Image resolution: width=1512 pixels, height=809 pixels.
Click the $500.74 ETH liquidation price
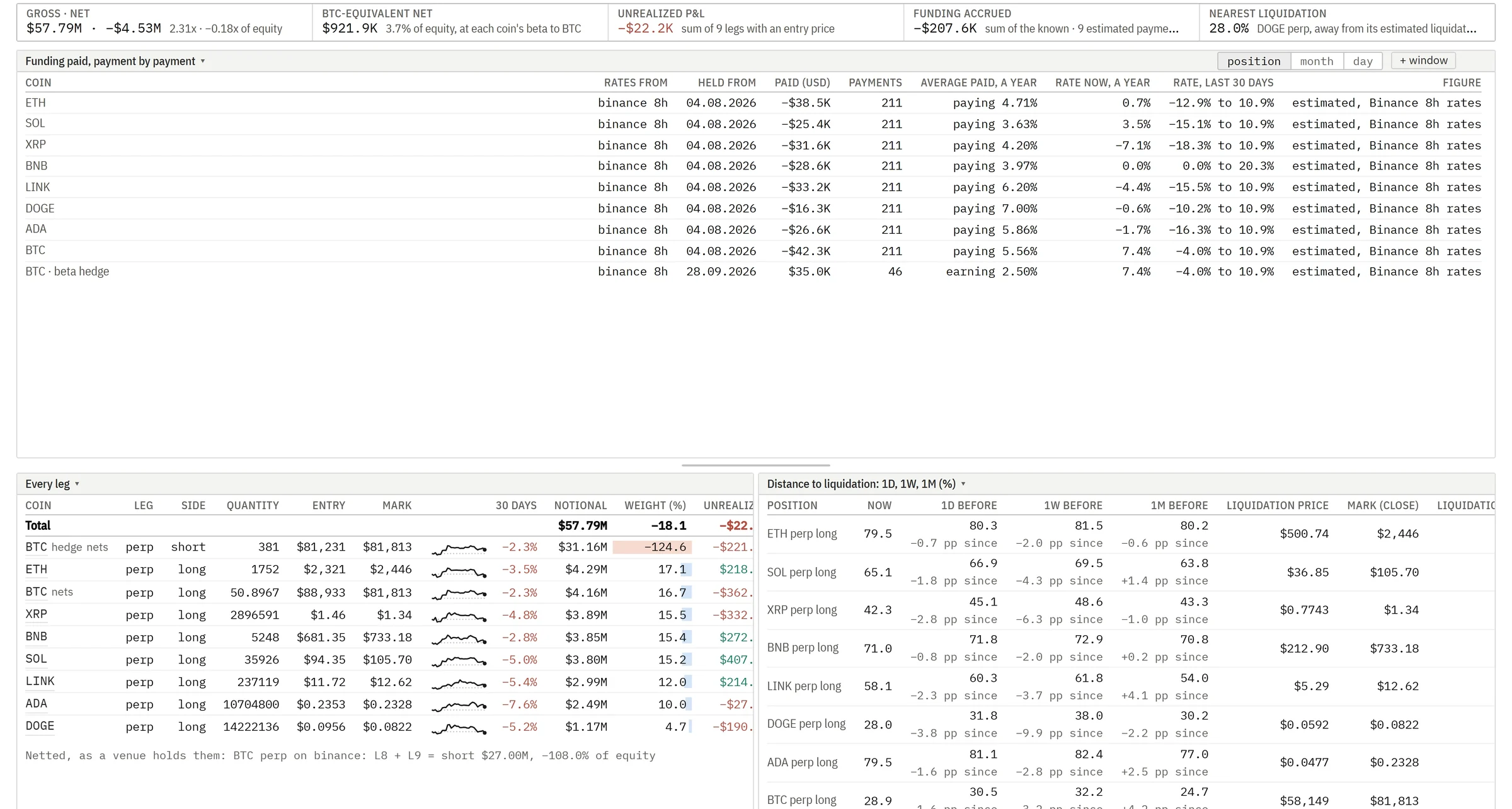click(x=1303, y=534)
